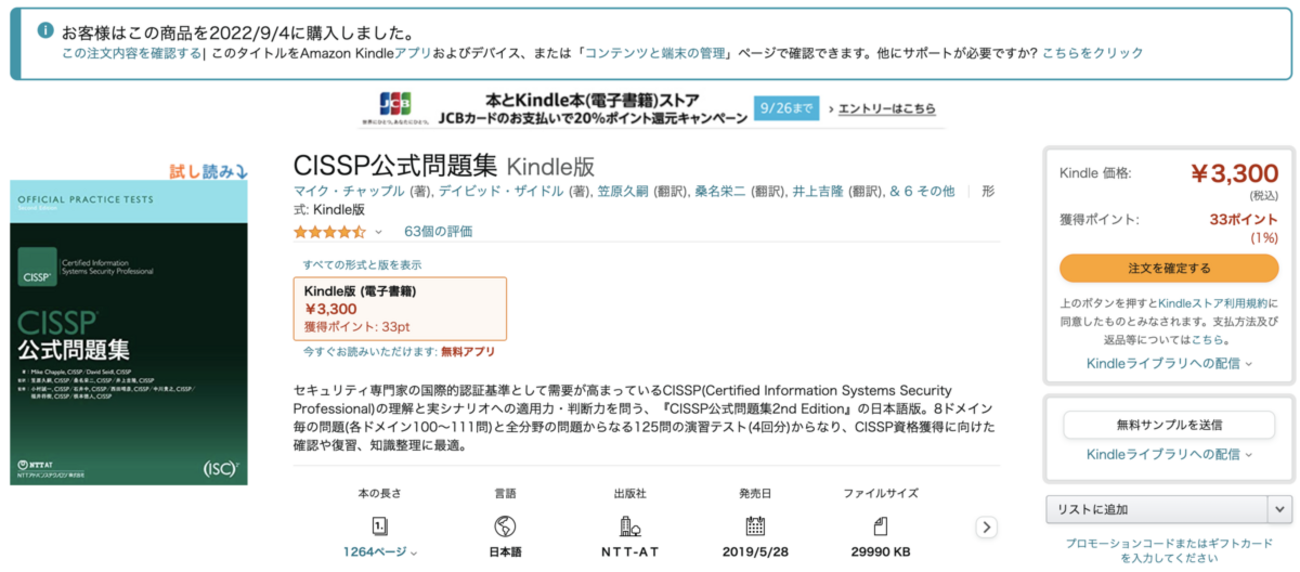Click the CISSP公式問題集 page title
The image size is (1300, 572).
coord(396,165)
